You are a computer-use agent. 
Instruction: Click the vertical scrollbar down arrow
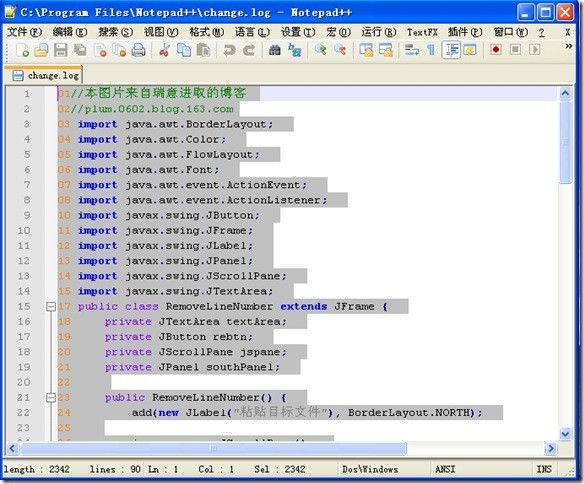pos(565,434)
